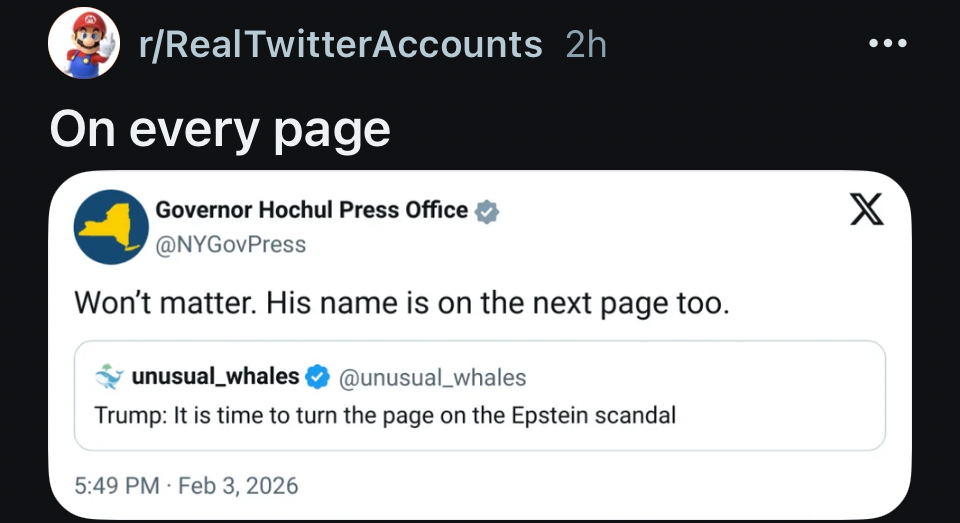Click the Feb 3, 2026 tweet date

coord(238,485)
